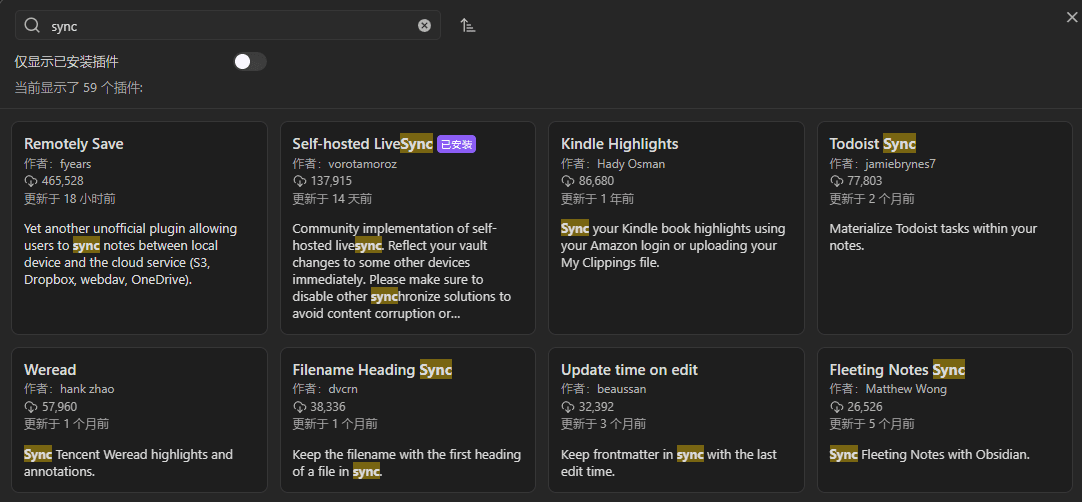Image resolution: width=1082 pixels, height=502 pixels.
Task: Select the Weread plugin card
Action: [139, 420]
